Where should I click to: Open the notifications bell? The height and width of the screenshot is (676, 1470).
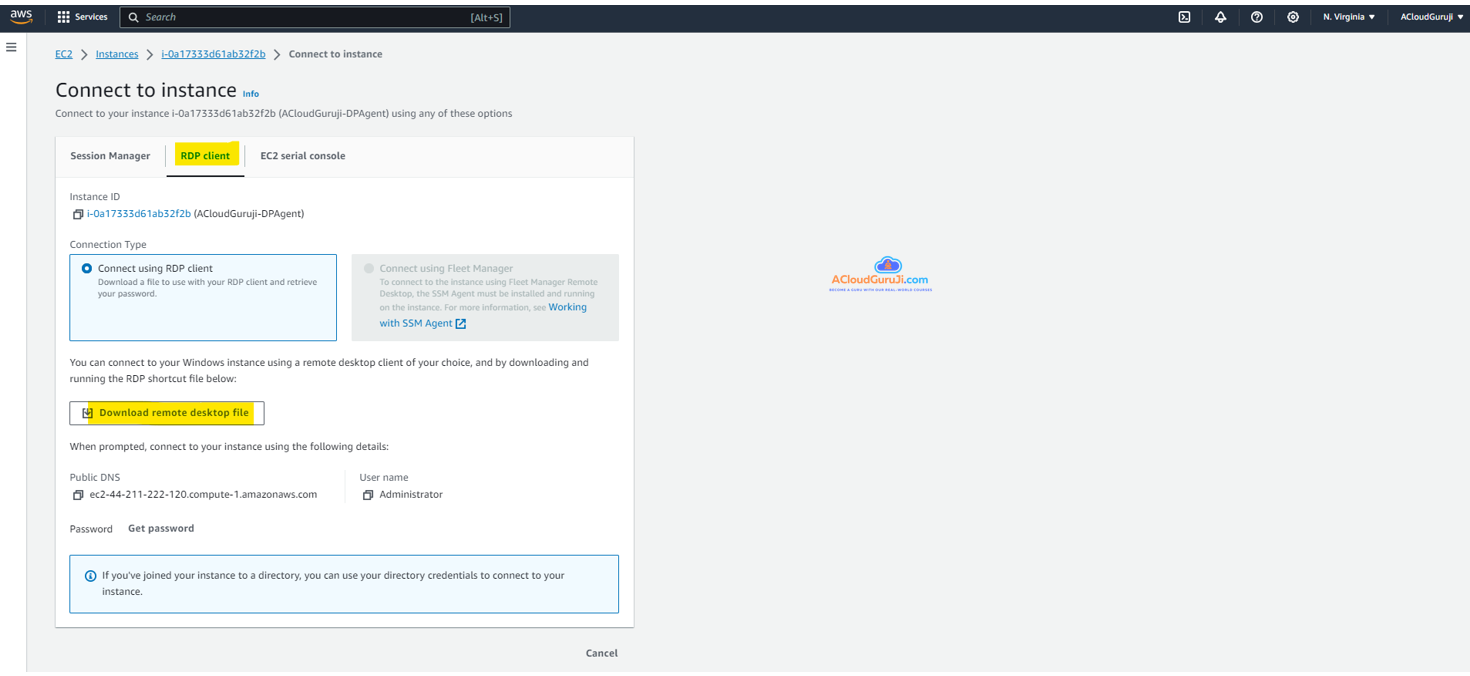pos(1220,17)
